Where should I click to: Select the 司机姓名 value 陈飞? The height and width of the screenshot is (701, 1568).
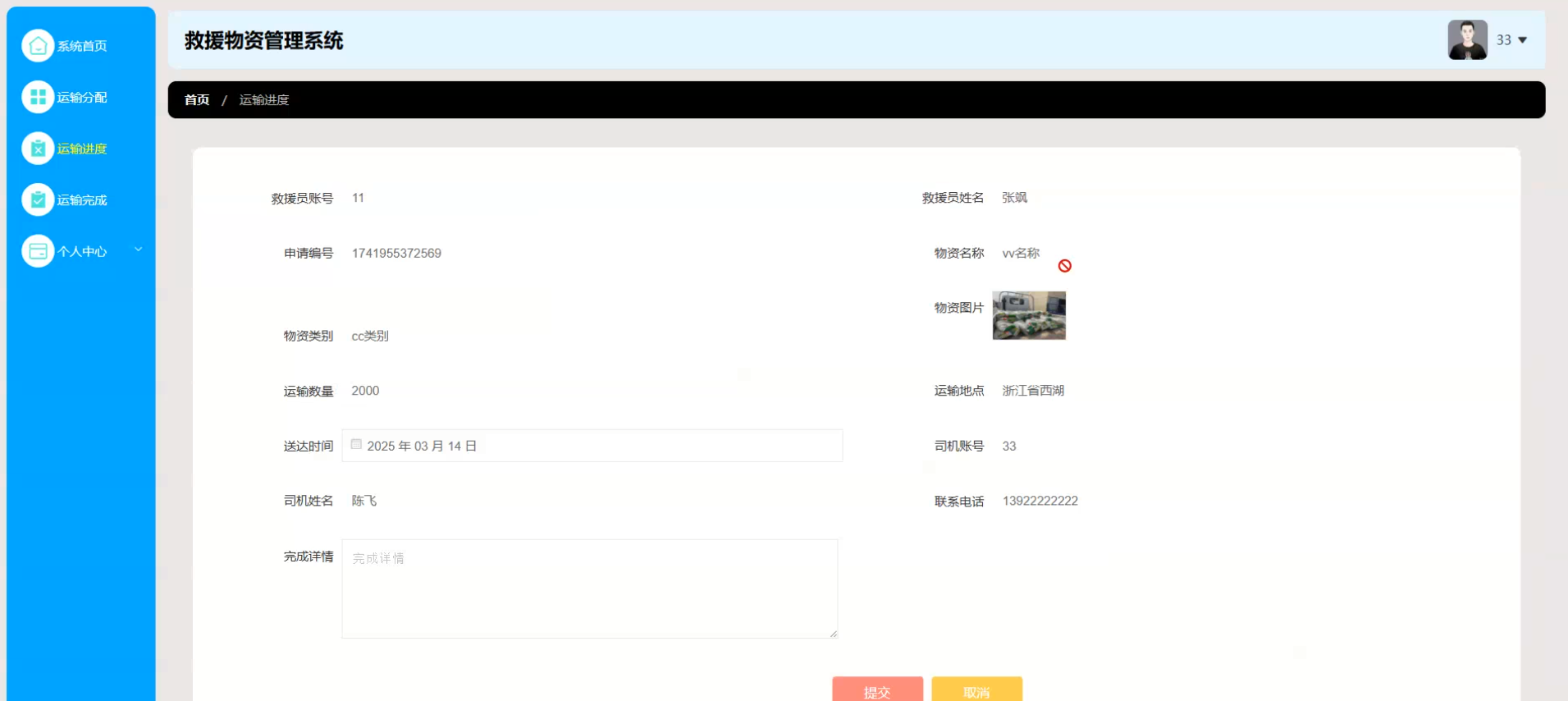pos(364,501)
